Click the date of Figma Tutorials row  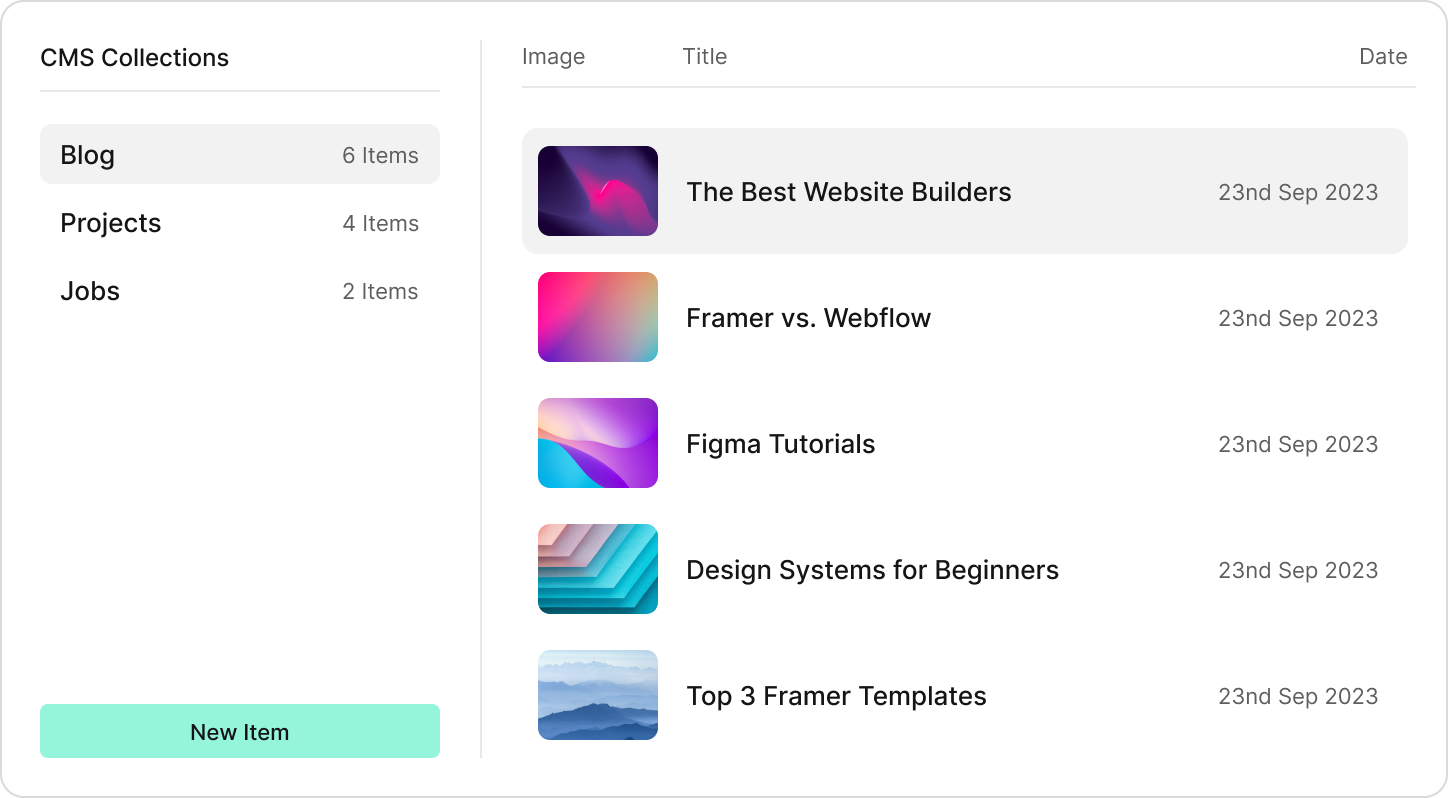tap(1298, 444)
